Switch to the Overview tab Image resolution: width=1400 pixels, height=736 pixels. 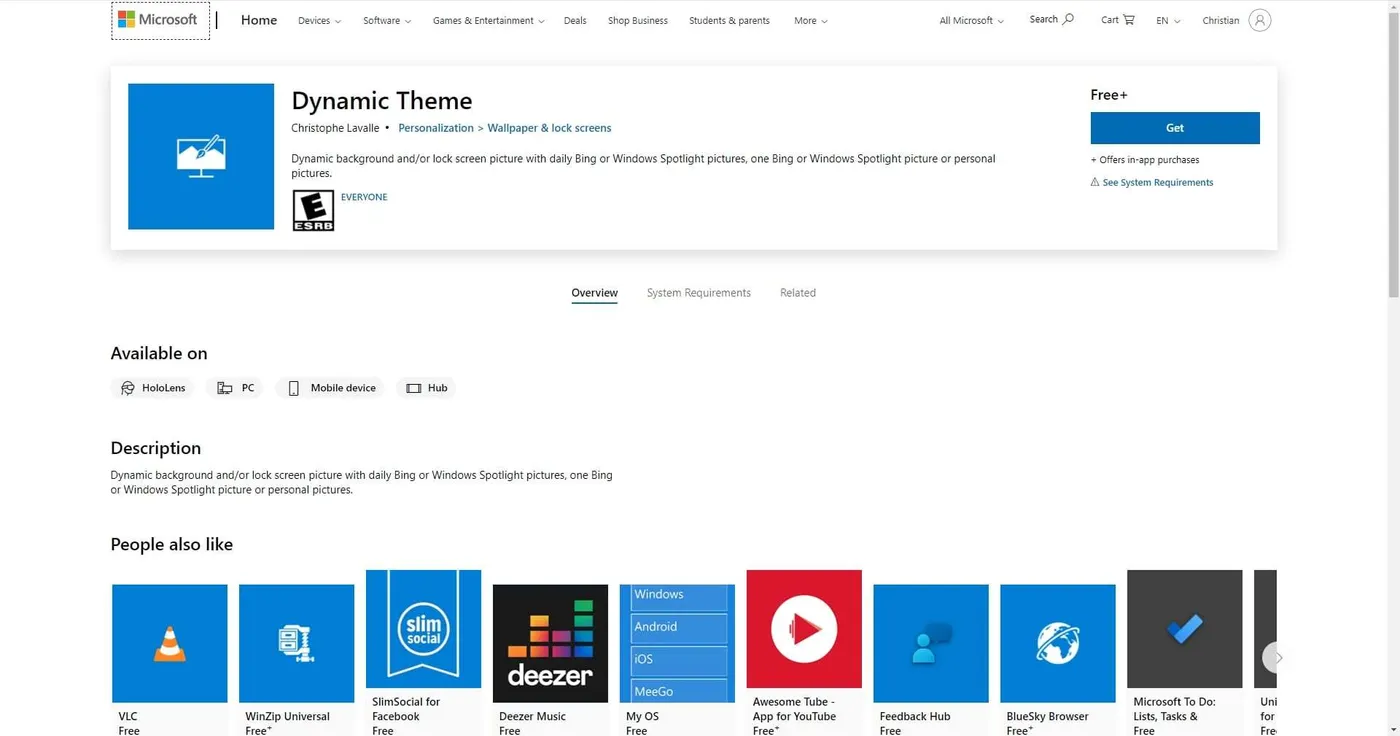(595, 293)
